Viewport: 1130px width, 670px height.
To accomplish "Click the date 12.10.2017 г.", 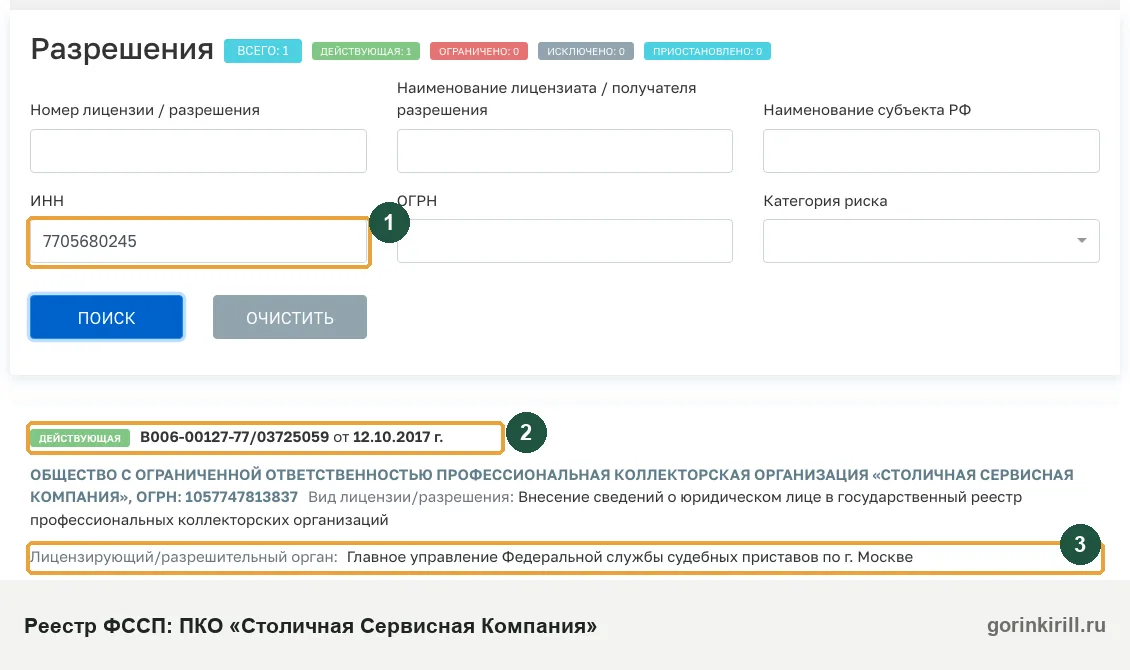I will [398, 437].
